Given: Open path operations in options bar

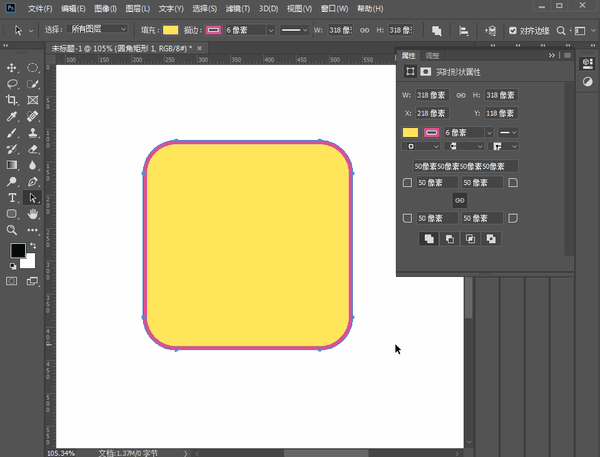Looking at the screenshot, I should [x=436, y=31].
